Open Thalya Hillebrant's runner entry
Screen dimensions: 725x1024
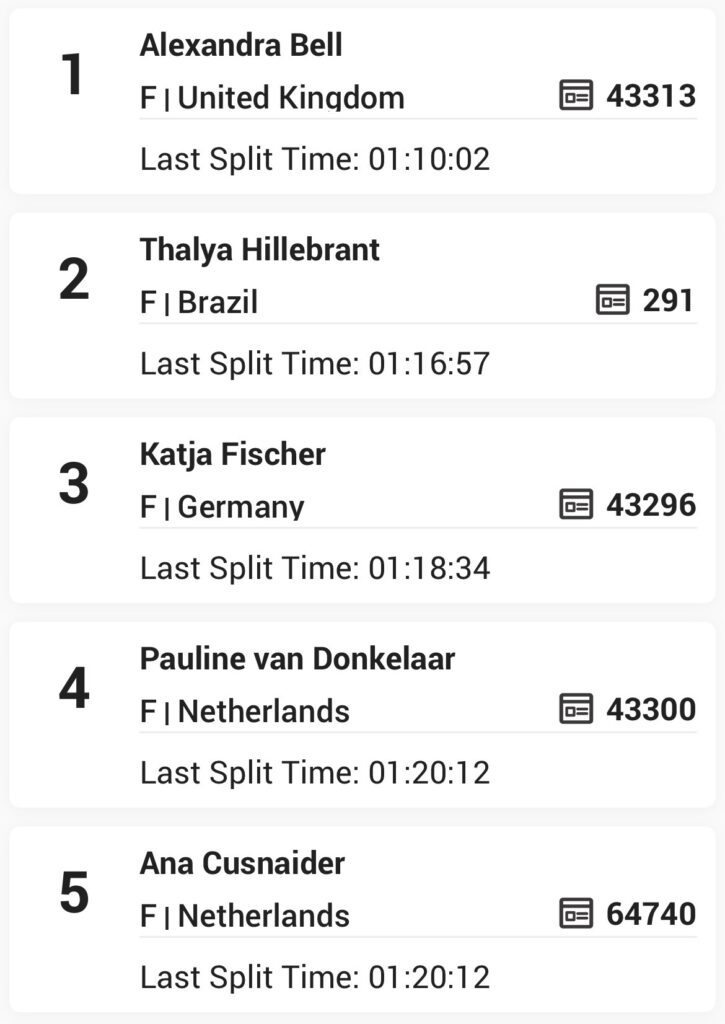[259, 249]
